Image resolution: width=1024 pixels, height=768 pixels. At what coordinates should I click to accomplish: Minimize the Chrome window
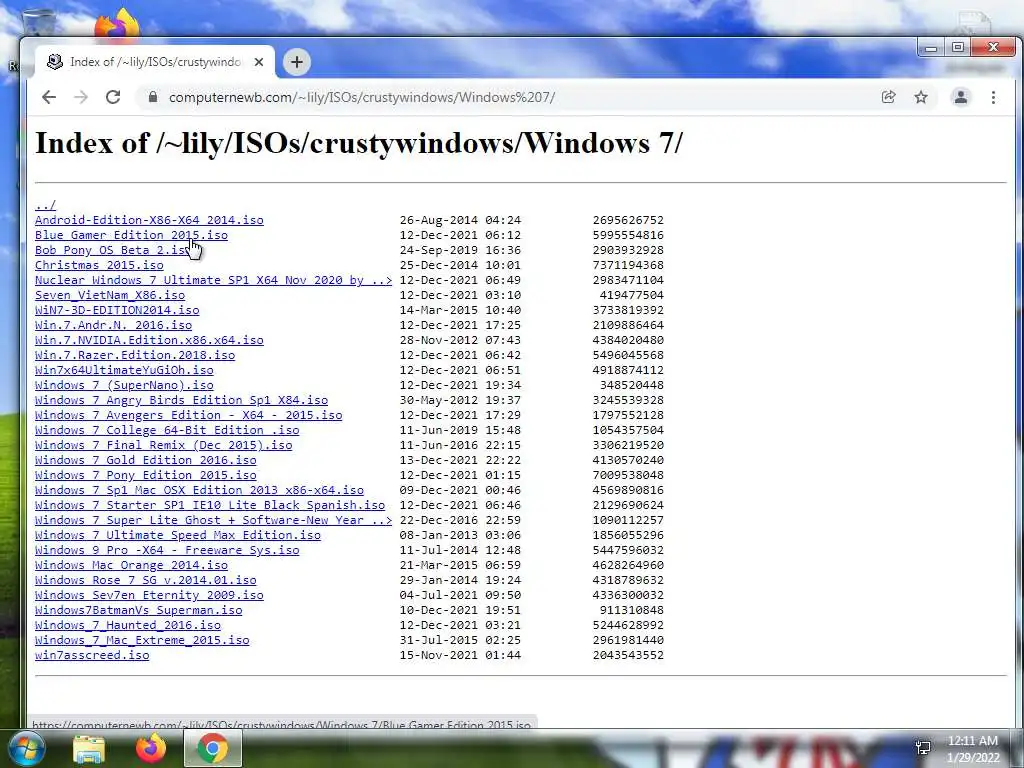pyautogui.click(x=931, y=47)
